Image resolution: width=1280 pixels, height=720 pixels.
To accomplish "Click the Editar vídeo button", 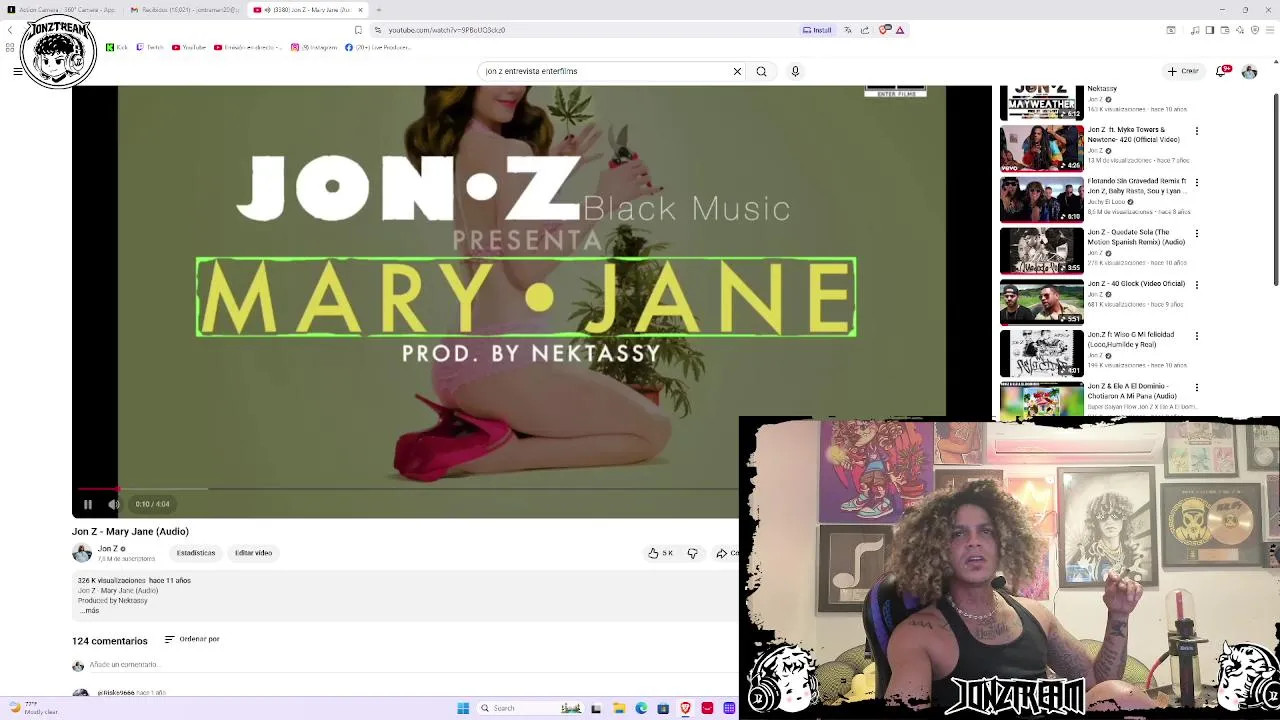I will pos(253,553).
